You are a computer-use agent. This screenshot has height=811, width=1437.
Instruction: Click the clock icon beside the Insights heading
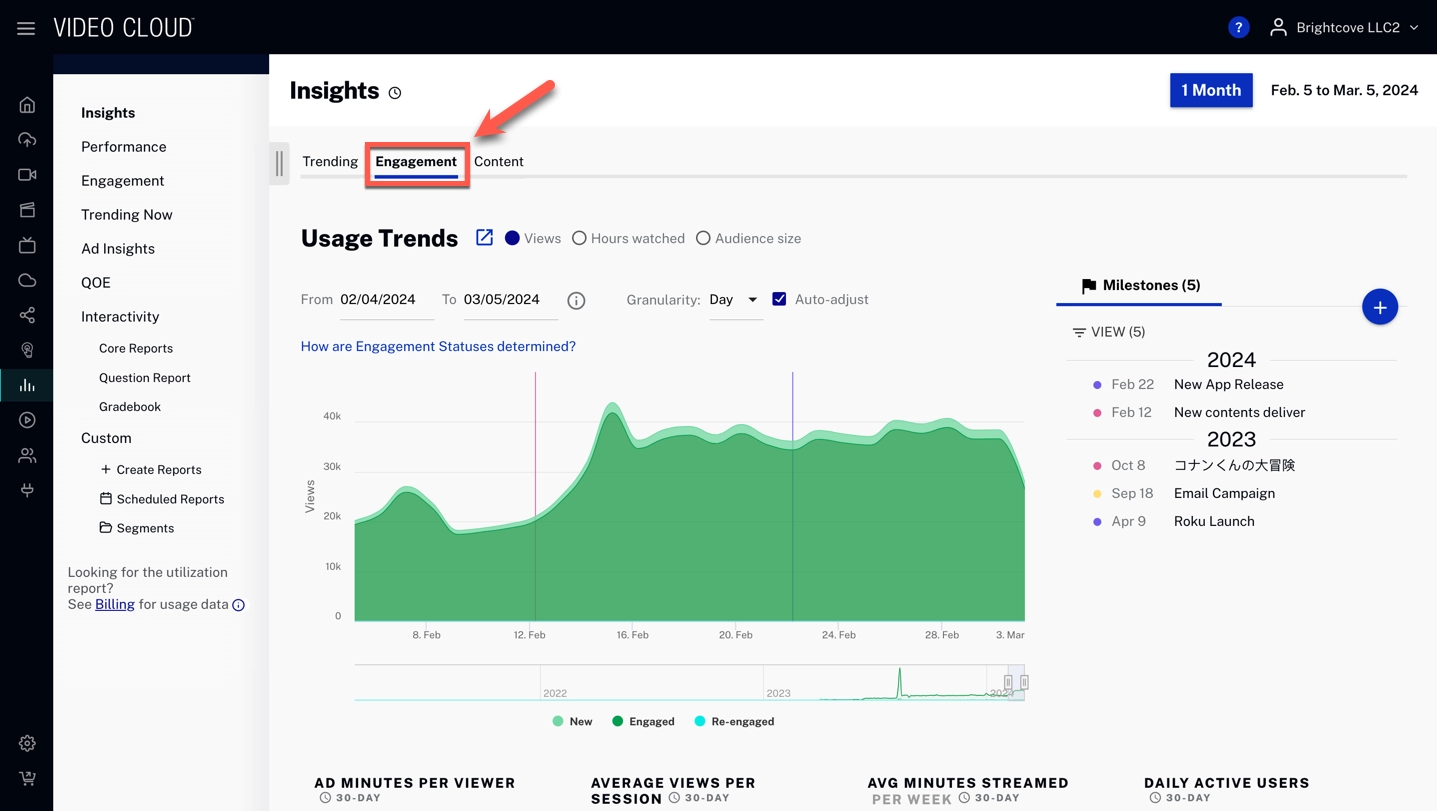tap(394, 92)
